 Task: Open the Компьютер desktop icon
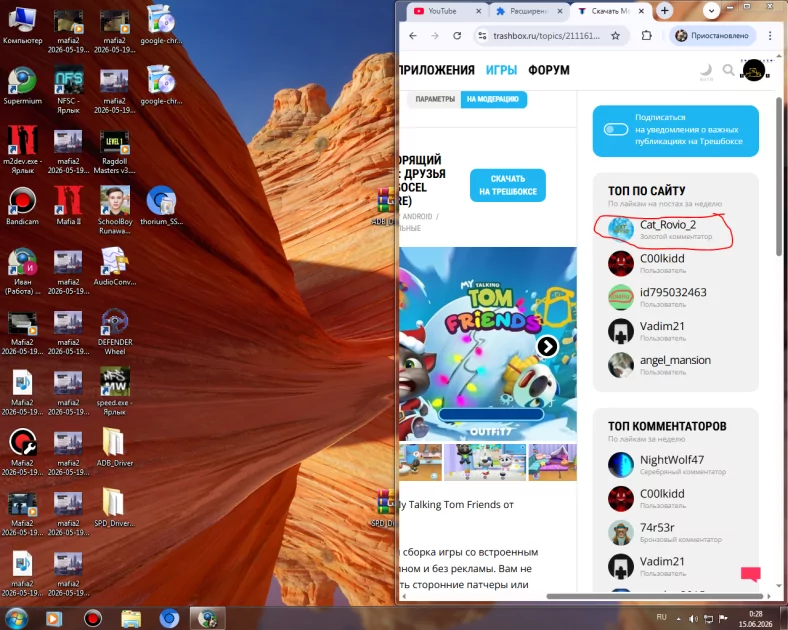(x=22, y=25)
